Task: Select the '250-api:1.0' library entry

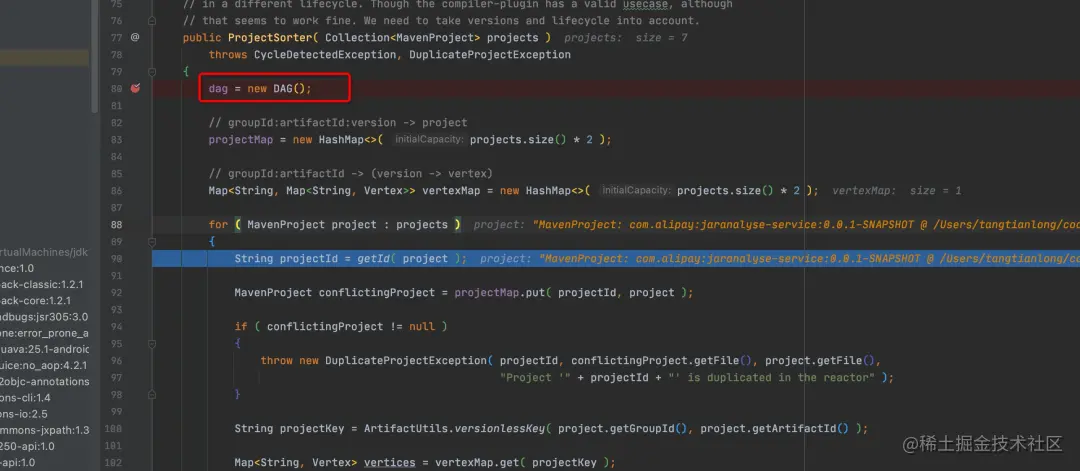Action: coord(27,446)
